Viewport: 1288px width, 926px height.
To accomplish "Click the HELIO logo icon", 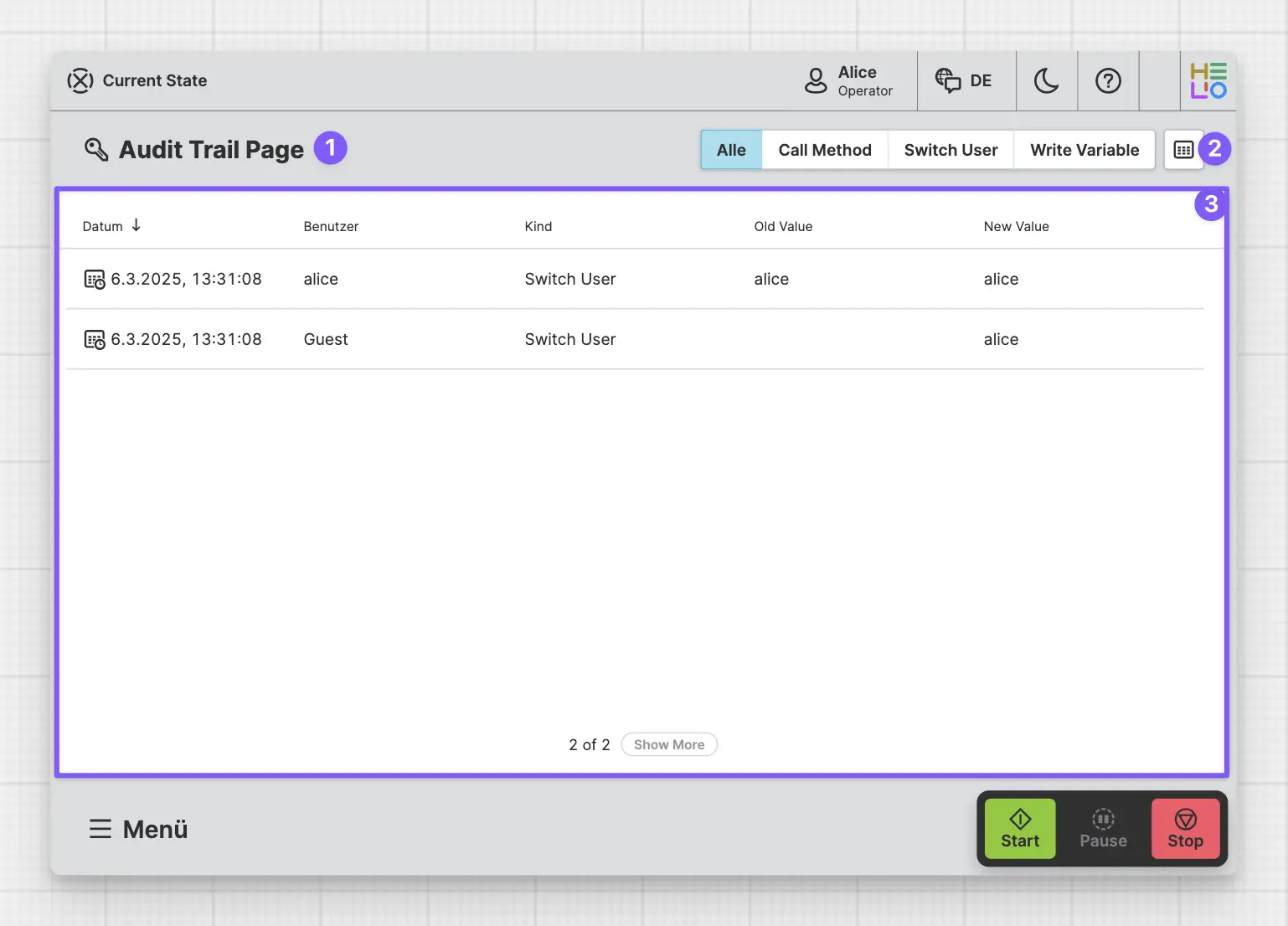I will point(1208,81).
